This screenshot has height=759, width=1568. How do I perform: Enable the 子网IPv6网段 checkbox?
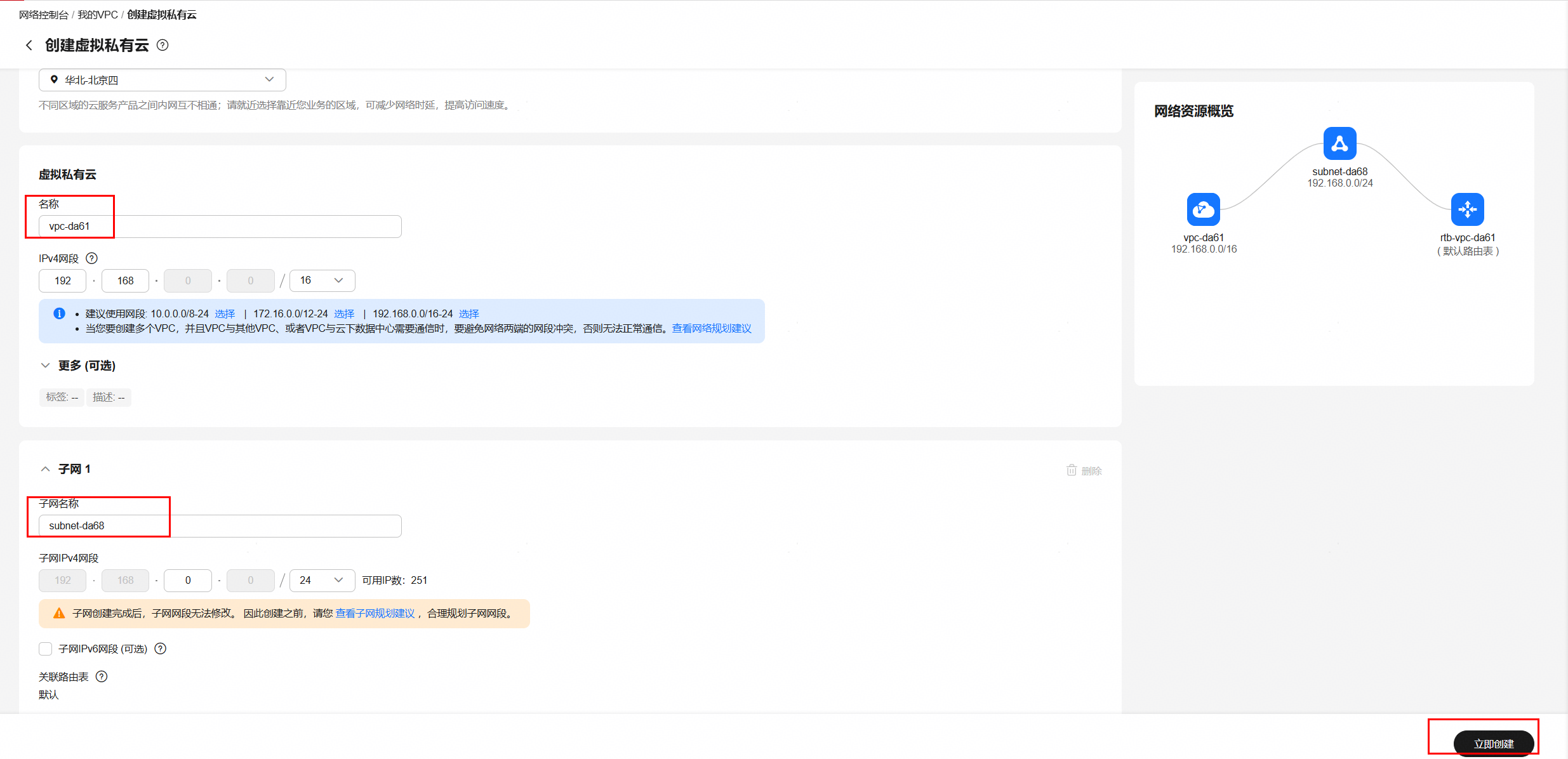46,649
